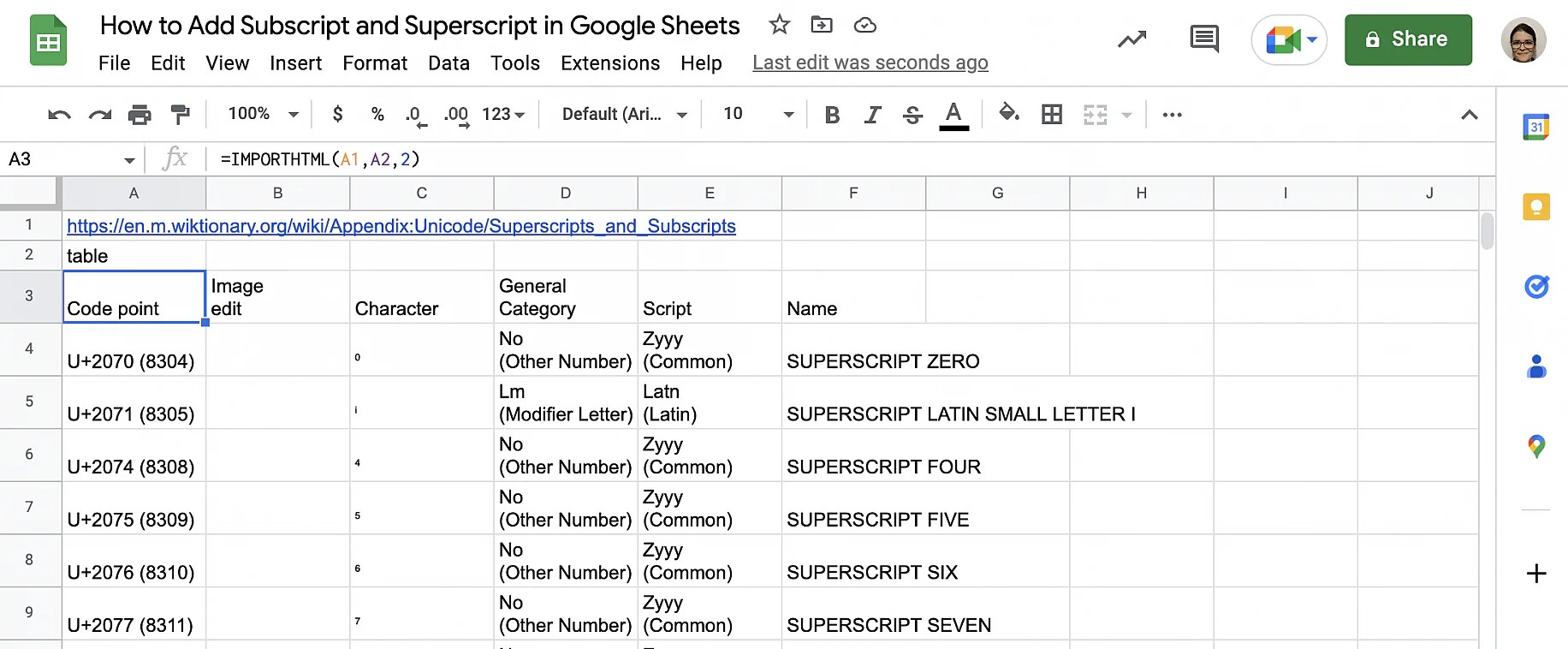Image resolution: width=1568 pixels, height=649 pixels.
Task: Open the 100% zoom dropdown
Action: coord(263,114)
